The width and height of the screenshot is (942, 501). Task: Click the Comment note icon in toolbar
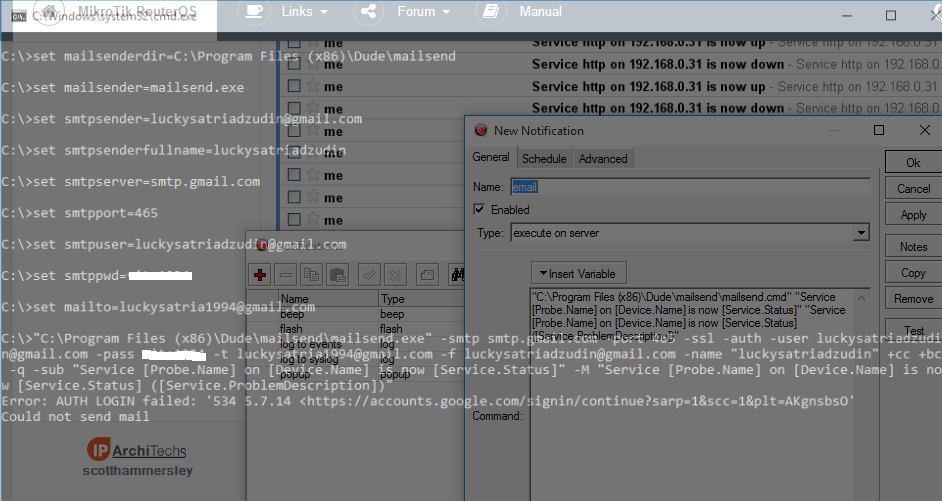[427, 275]
